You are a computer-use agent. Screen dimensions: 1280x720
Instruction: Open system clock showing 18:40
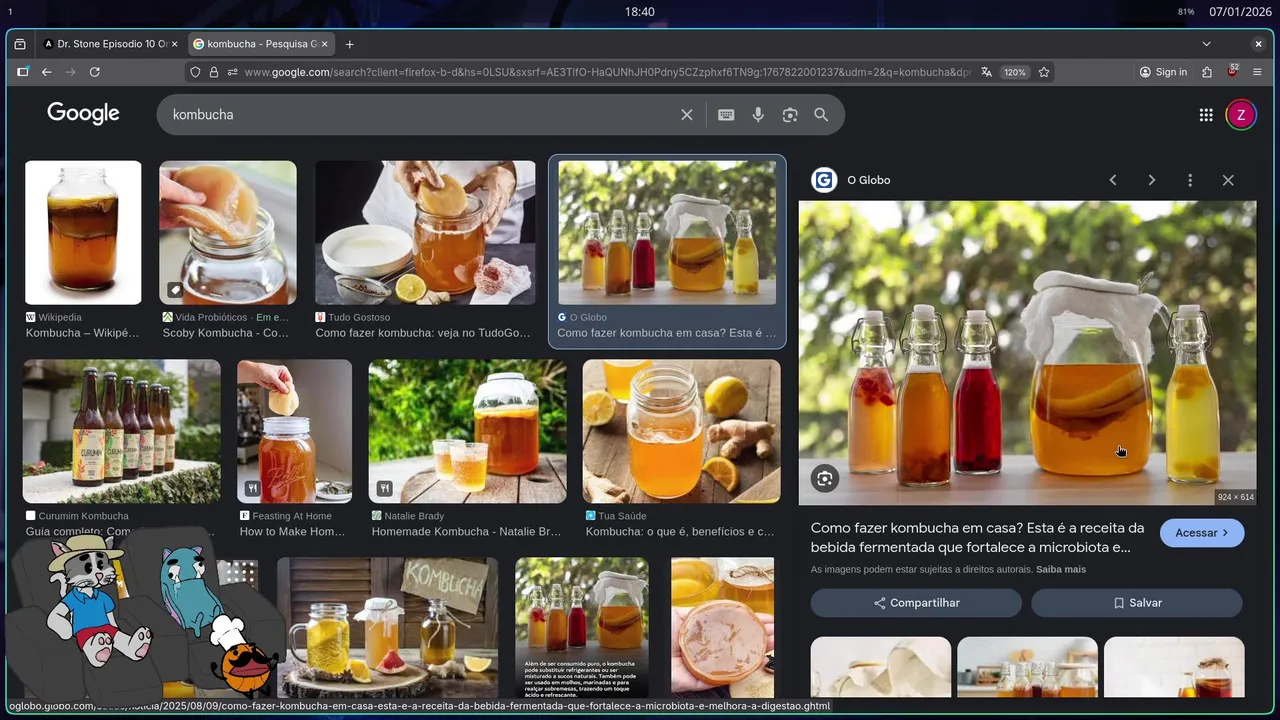tap(640, 11)
